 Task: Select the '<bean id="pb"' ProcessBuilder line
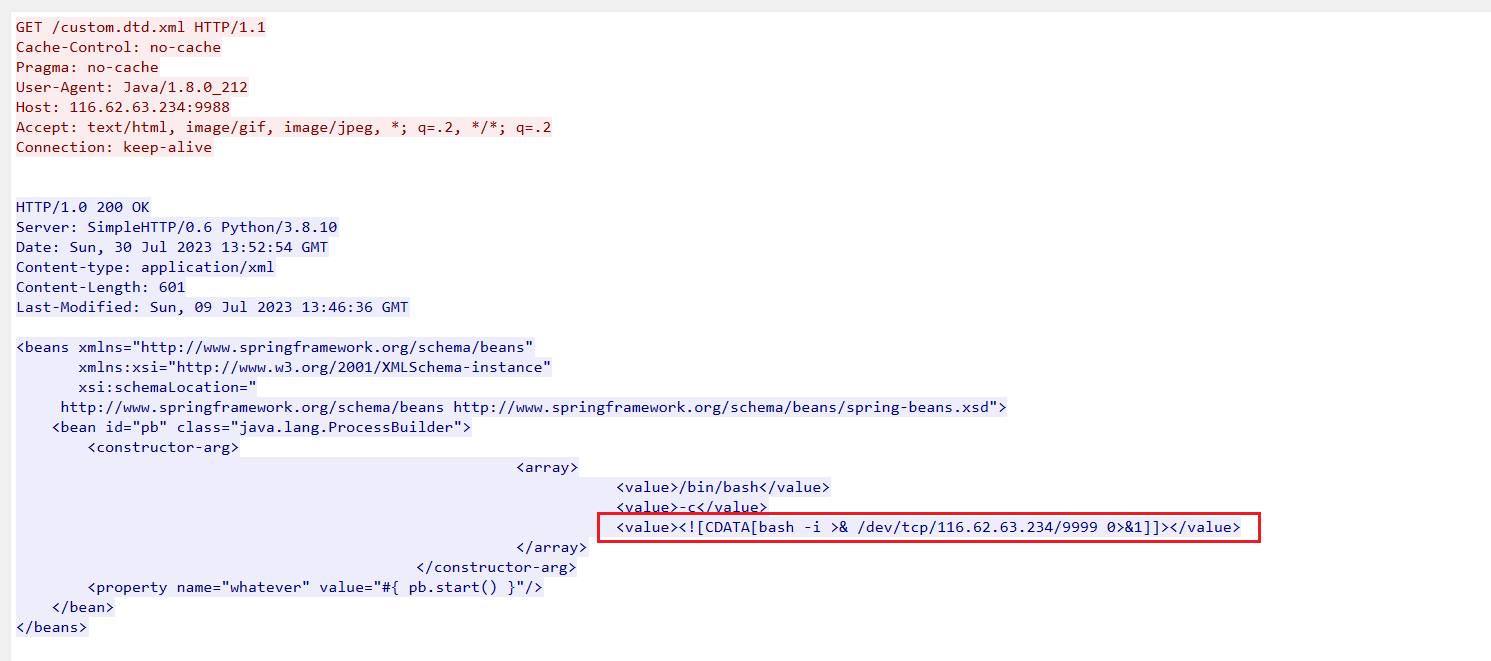[261, 427]
